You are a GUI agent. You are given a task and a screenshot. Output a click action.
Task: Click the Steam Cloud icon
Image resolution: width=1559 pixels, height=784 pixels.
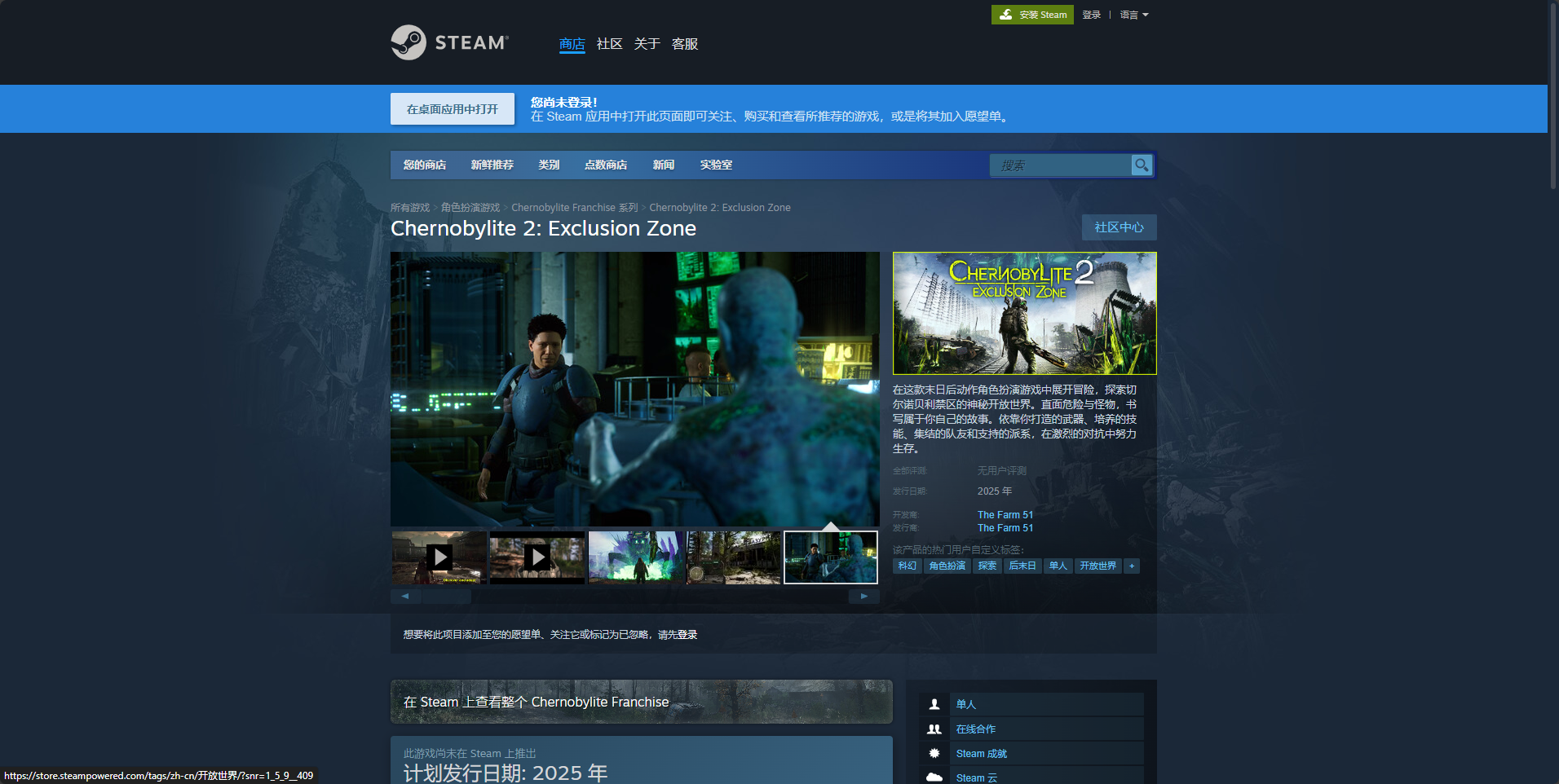click(934, 777)
